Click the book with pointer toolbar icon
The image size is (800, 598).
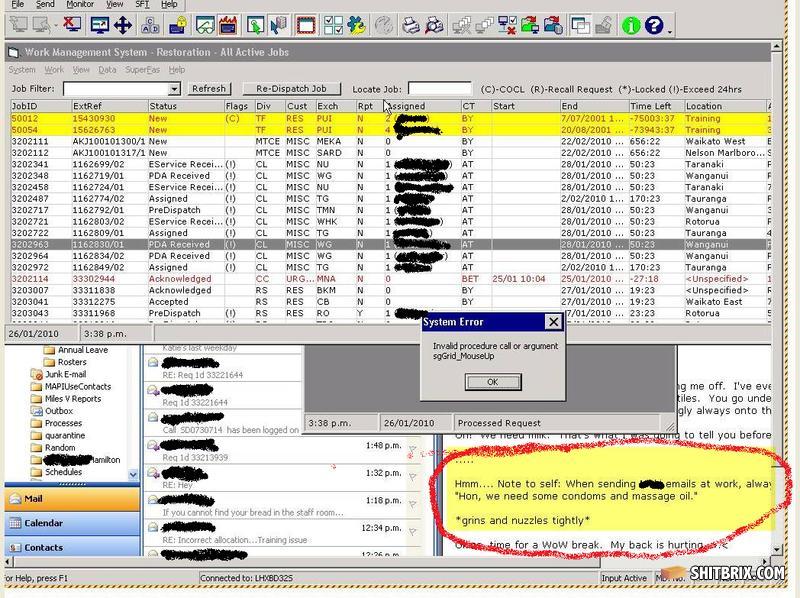pyautogui.click(x=279, y=24)
